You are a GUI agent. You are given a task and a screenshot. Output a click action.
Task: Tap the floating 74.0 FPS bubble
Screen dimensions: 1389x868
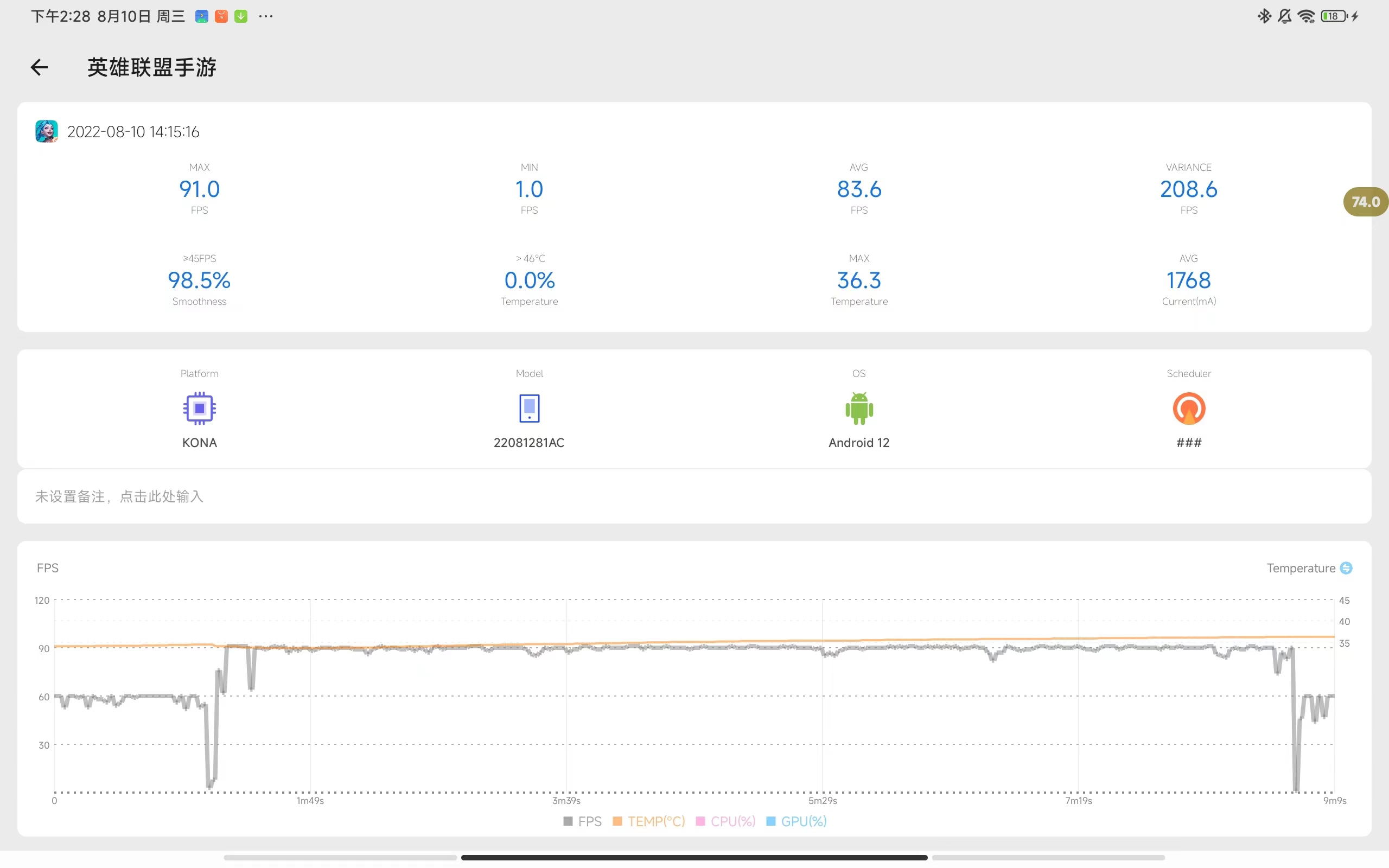coord(1365,202)
